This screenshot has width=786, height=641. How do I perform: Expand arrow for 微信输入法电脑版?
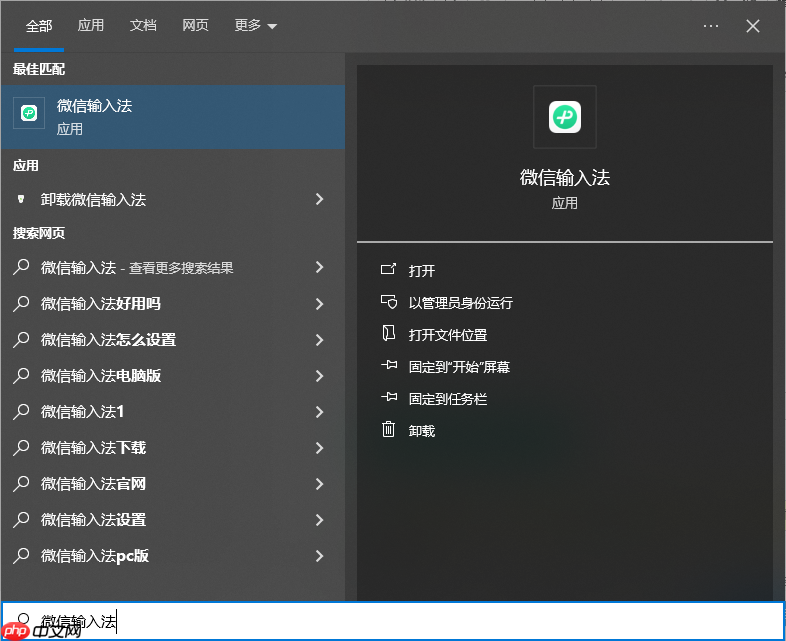click(320, 376)
